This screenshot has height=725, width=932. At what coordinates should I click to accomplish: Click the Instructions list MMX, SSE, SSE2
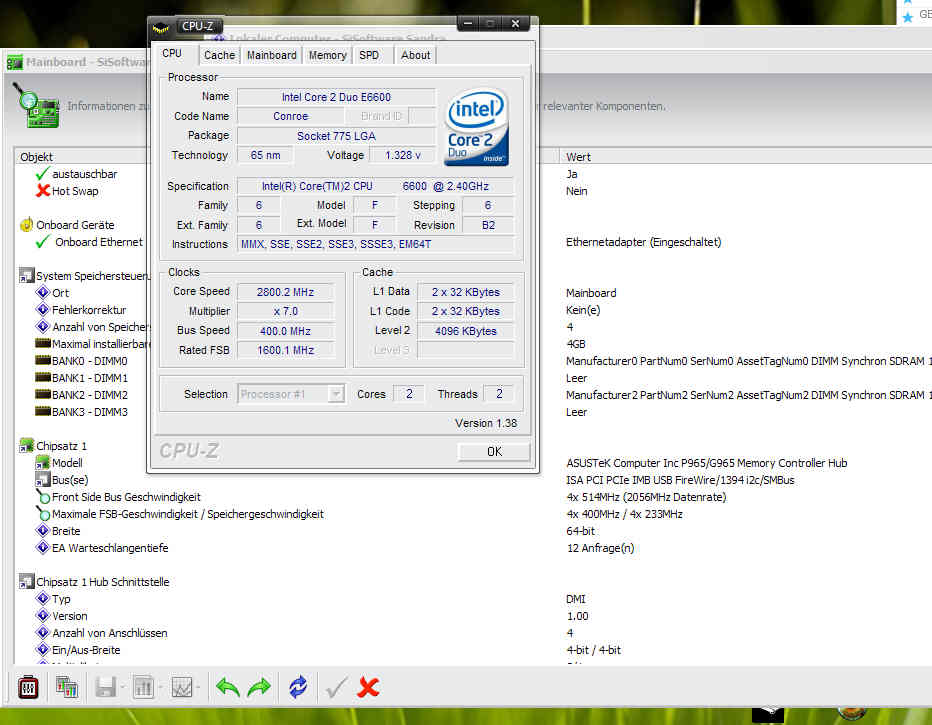[x=376, y=244]
